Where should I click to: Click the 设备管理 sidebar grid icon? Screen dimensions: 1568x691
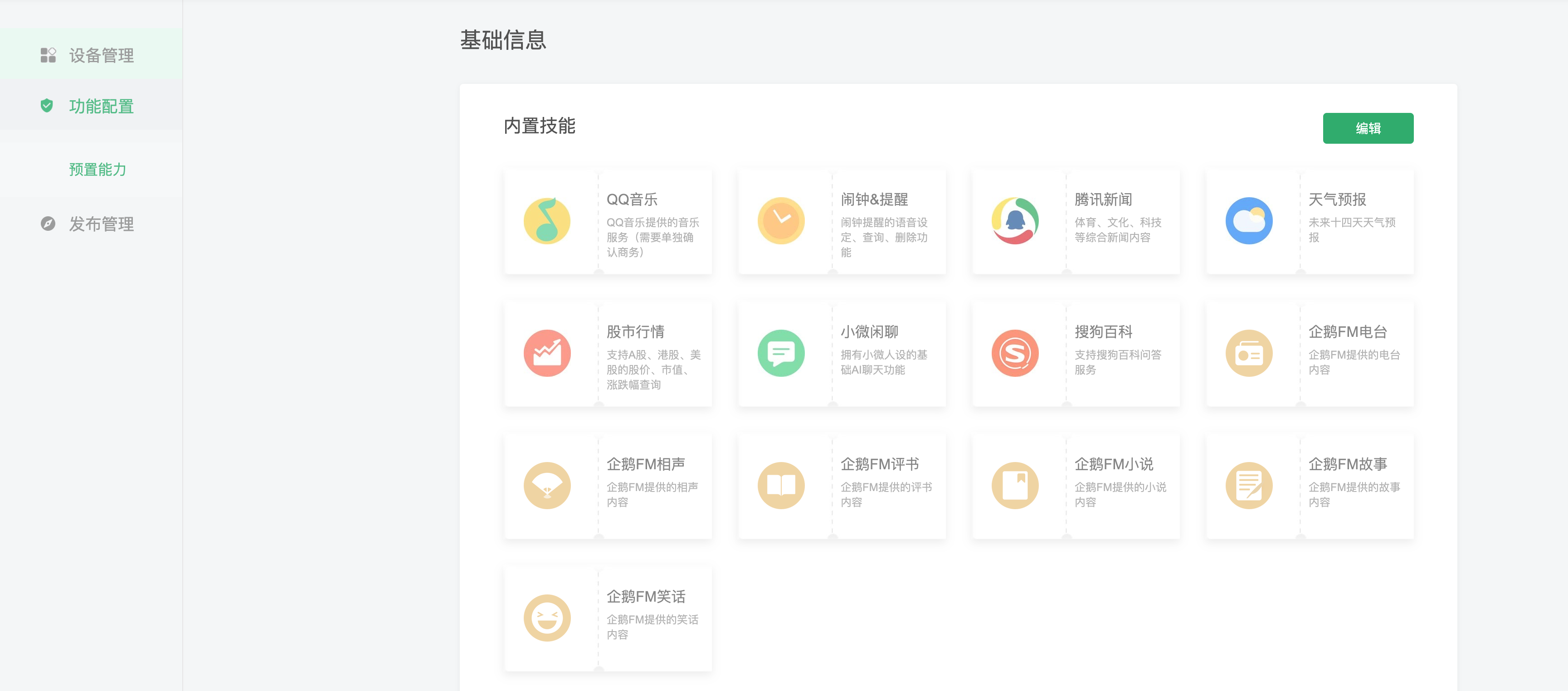[48, 55]
